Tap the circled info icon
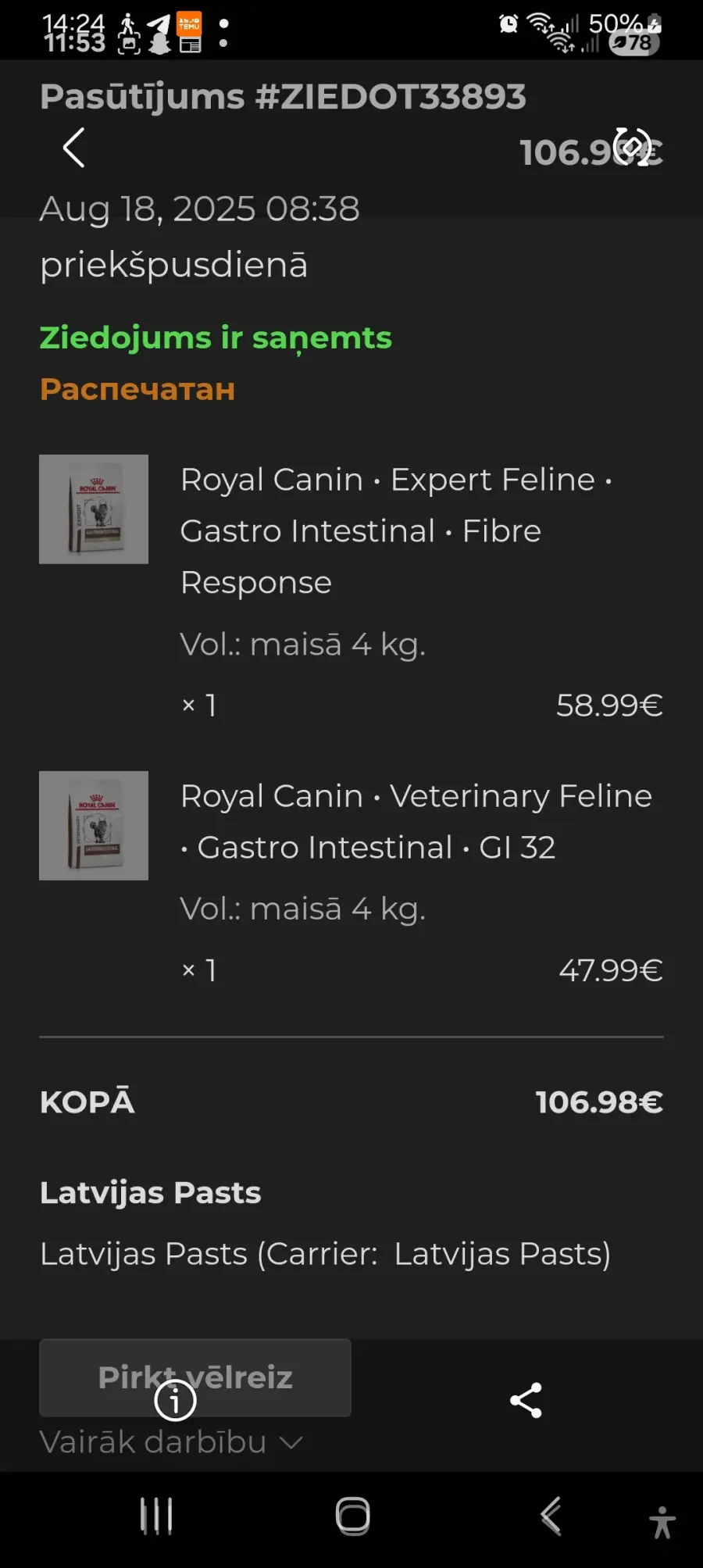Viewport: 703px width, 1568px height. pos(175,1400)
